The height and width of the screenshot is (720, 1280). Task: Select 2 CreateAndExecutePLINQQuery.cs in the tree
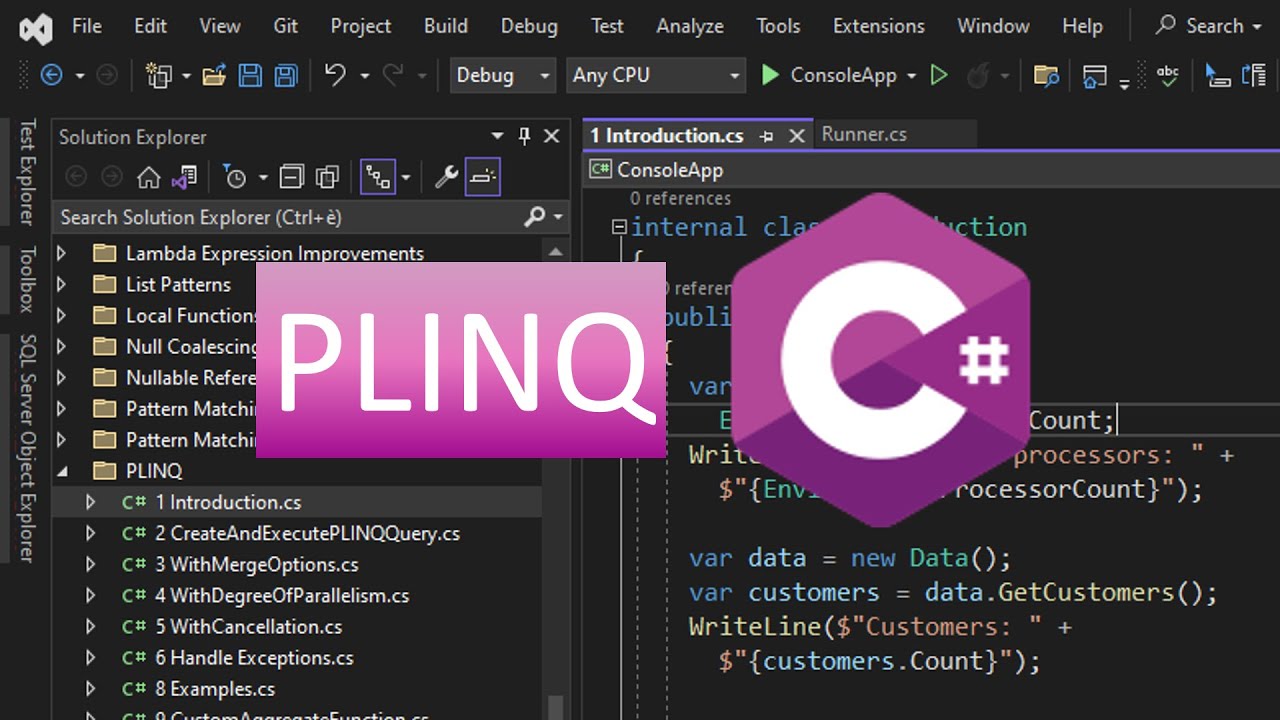(307, 533)
